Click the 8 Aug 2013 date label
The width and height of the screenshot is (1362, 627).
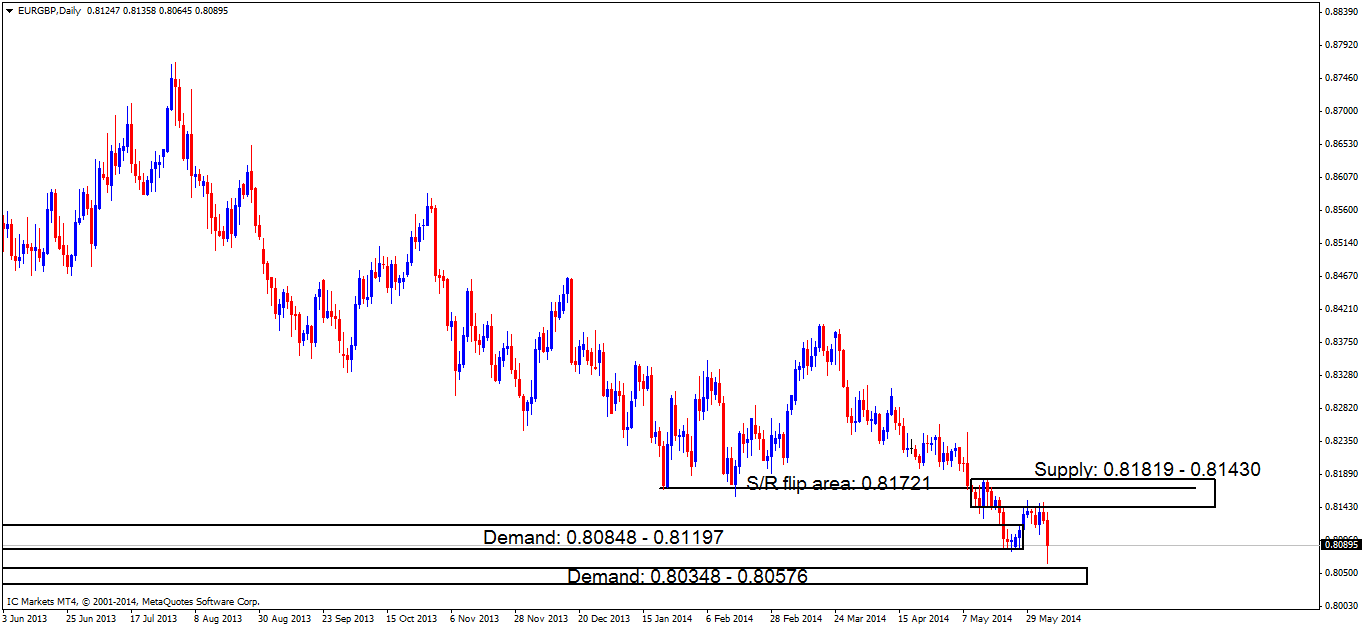(217, 618)
